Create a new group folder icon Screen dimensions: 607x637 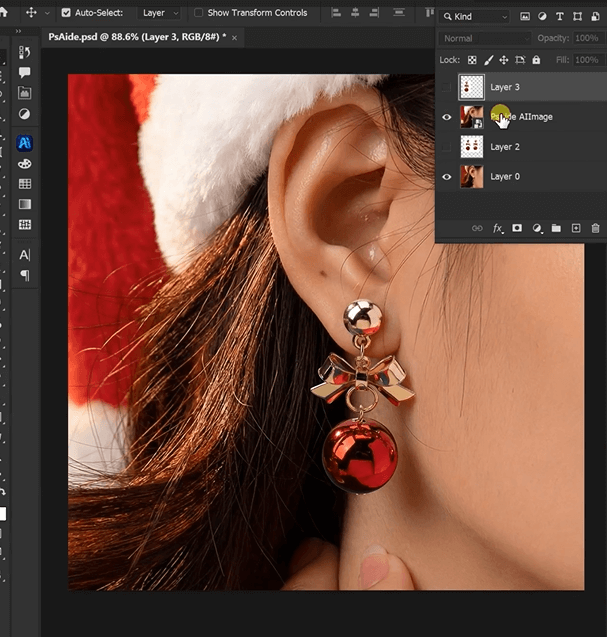pyautogui.click(x=556, y=228)
